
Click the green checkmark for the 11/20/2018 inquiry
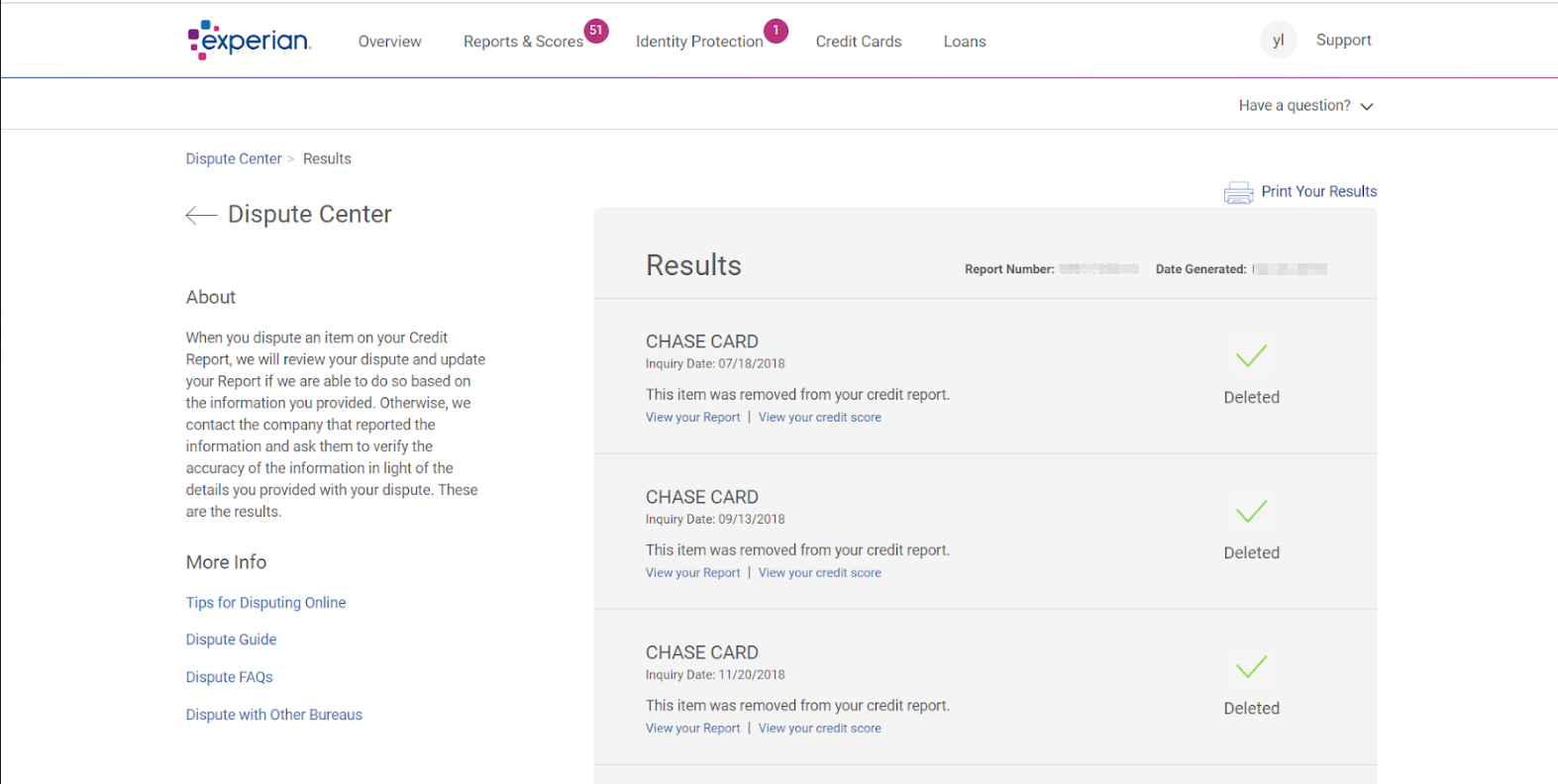point(1252,666)
